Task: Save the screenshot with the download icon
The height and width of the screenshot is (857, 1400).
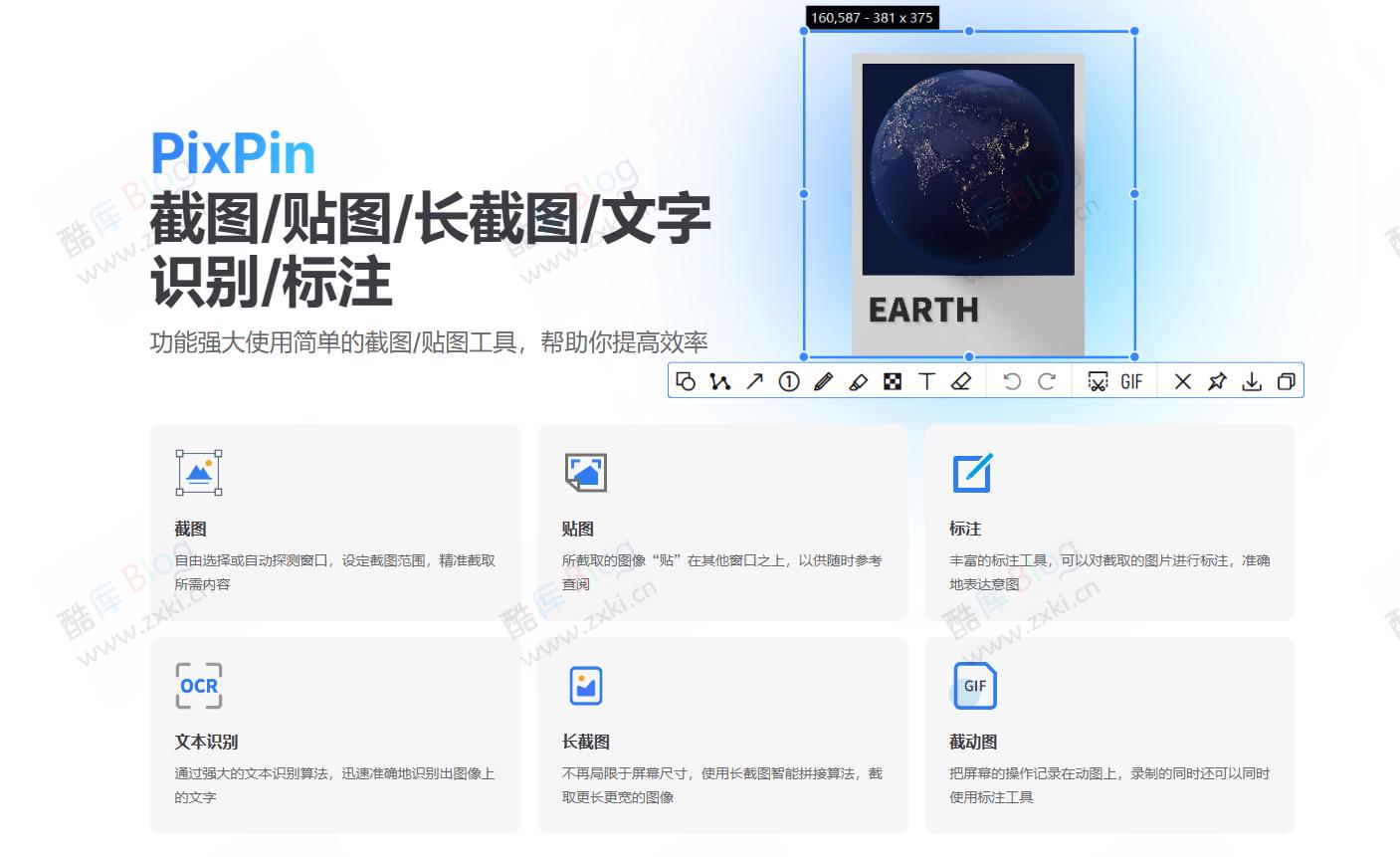Action: [1252, 380]
